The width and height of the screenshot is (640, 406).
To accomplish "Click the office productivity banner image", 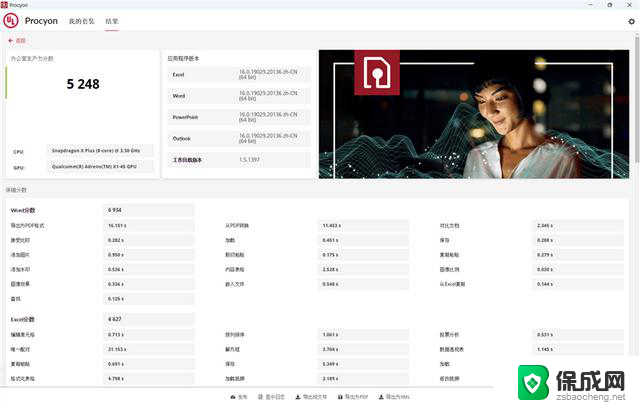I will (x=474, y=114).
